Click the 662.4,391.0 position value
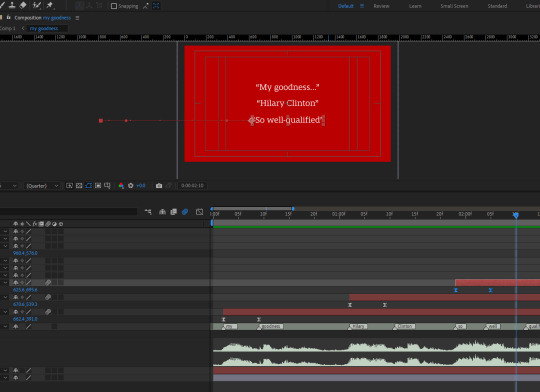 [25, 319]
